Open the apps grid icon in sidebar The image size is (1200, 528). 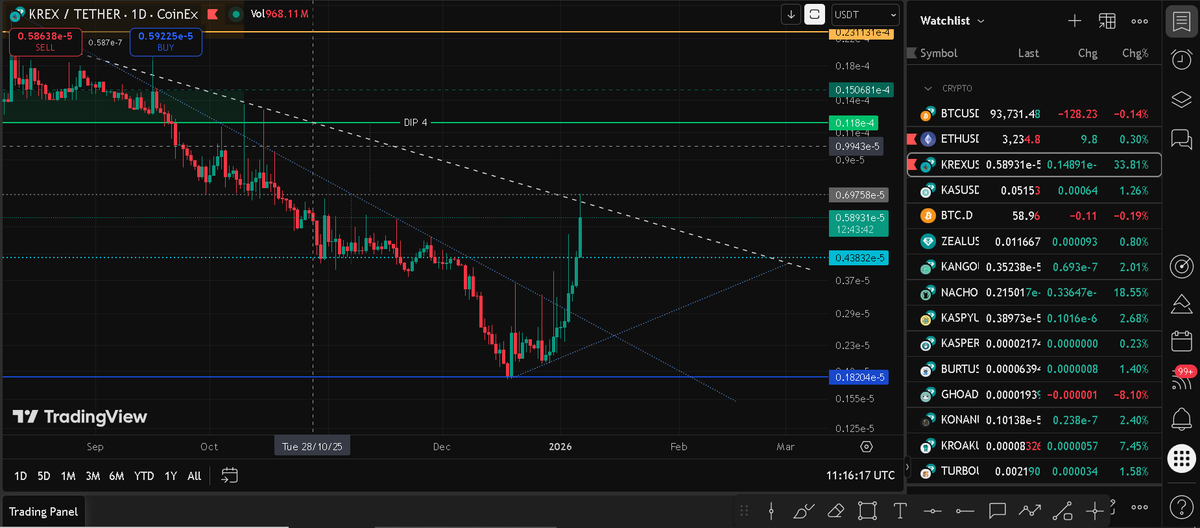pyautogui.click(x=1181, y=459)
